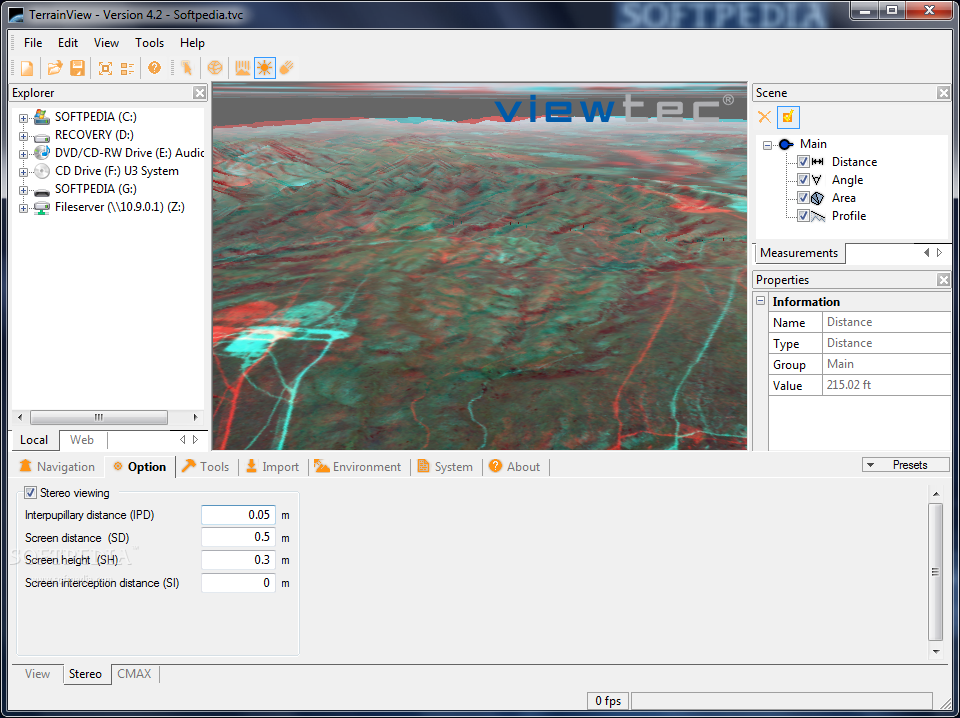The width and height of the screenshot is (960, 718).
Task: Click the Screen interception distance (SI) field
Action: [238, 583]
